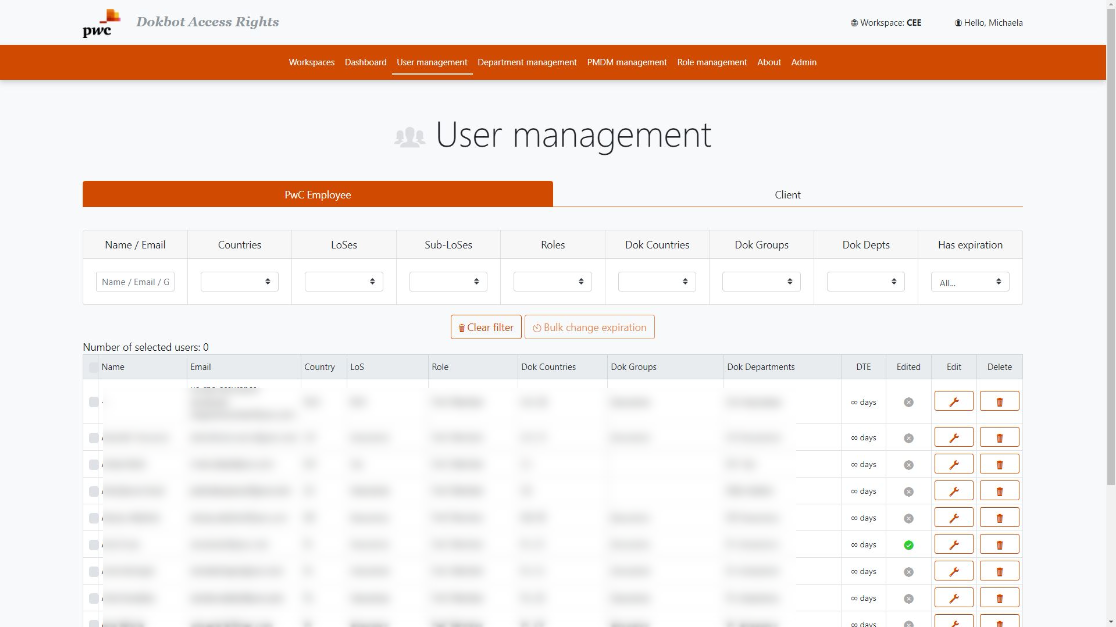Tick checkbox of fourth user row
Screen dimensions: 1116x627
(93, 491)
